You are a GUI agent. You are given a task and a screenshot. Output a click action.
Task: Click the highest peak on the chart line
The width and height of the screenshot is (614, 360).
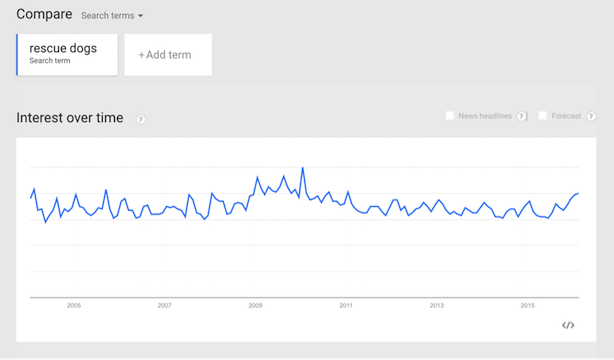302,168
